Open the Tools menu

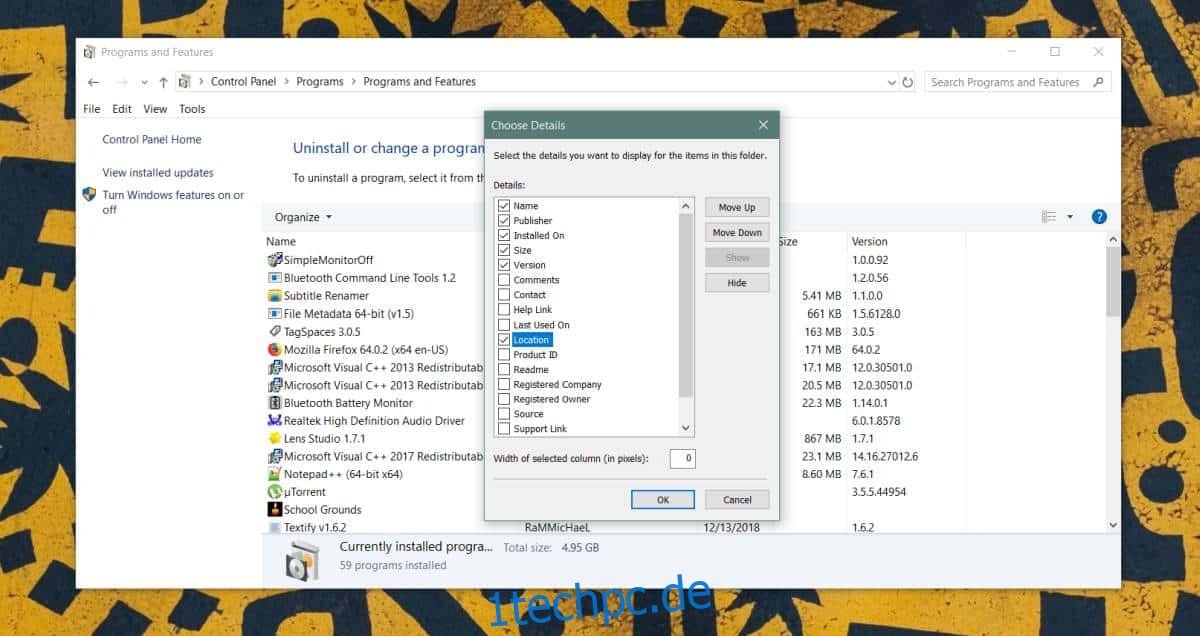192,109
